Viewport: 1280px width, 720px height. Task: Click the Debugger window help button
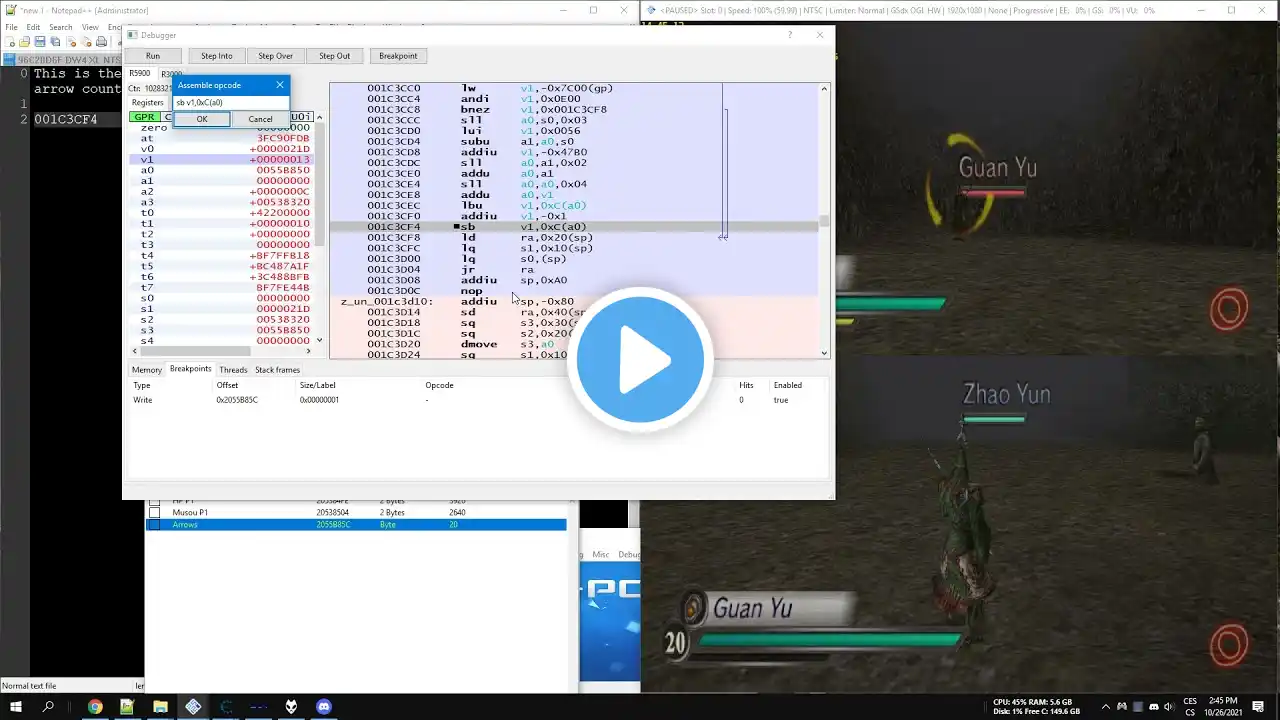pyautogui.click(x=790, y=35)
